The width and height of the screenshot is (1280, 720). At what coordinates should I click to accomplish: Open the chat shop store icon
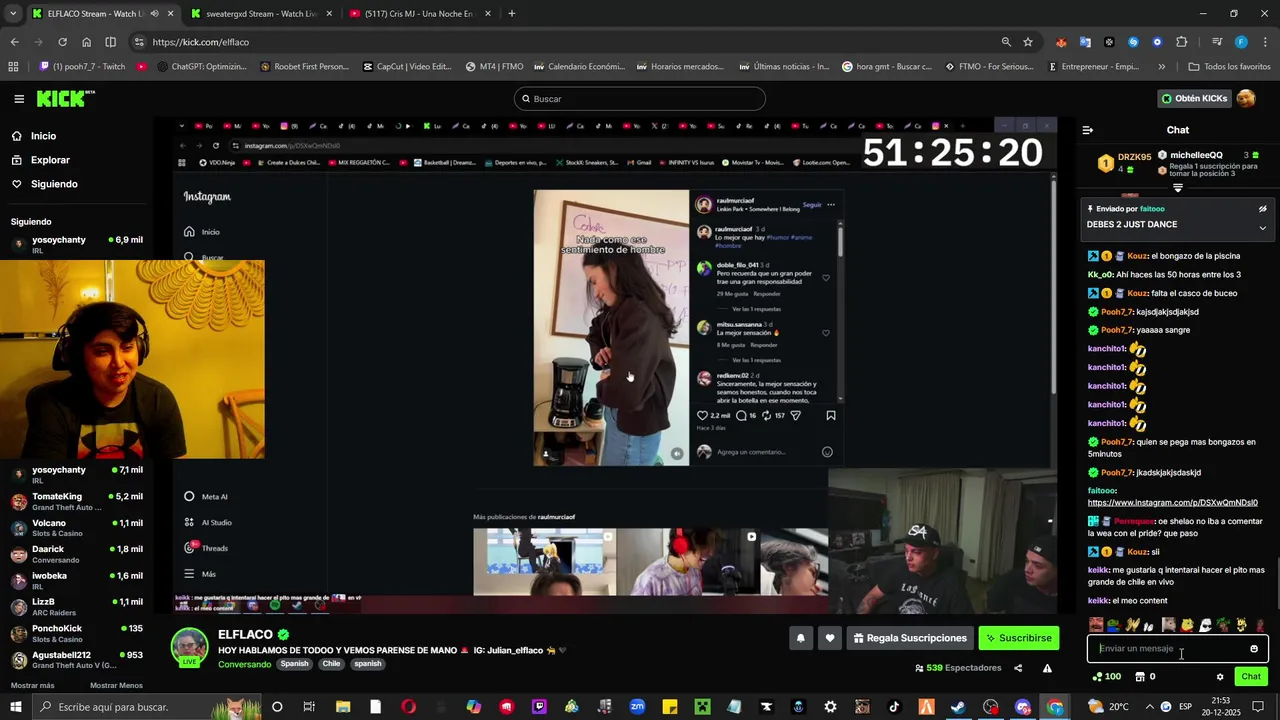(x=1145, y=677)
